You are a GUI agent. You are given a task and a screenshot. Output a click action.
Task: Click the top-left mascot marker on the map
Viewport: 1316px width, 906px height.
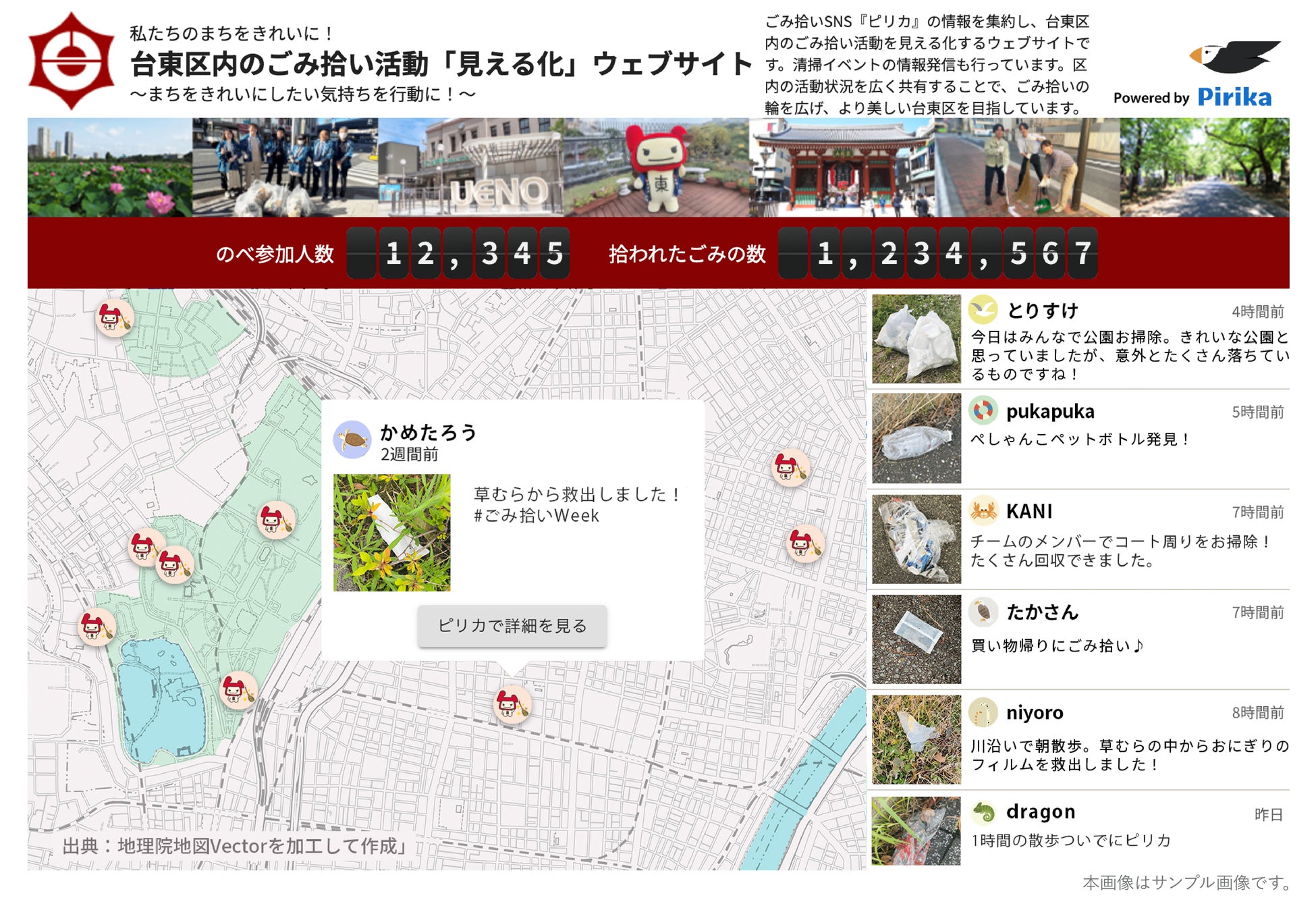114,318
